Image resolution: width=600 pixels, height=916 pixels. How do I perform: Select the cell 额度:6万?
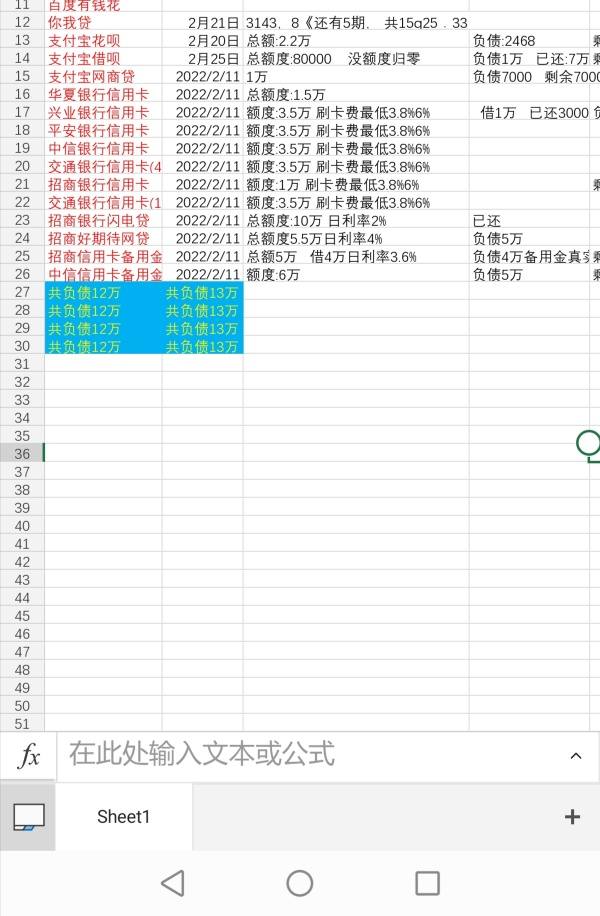coord(356,275)
